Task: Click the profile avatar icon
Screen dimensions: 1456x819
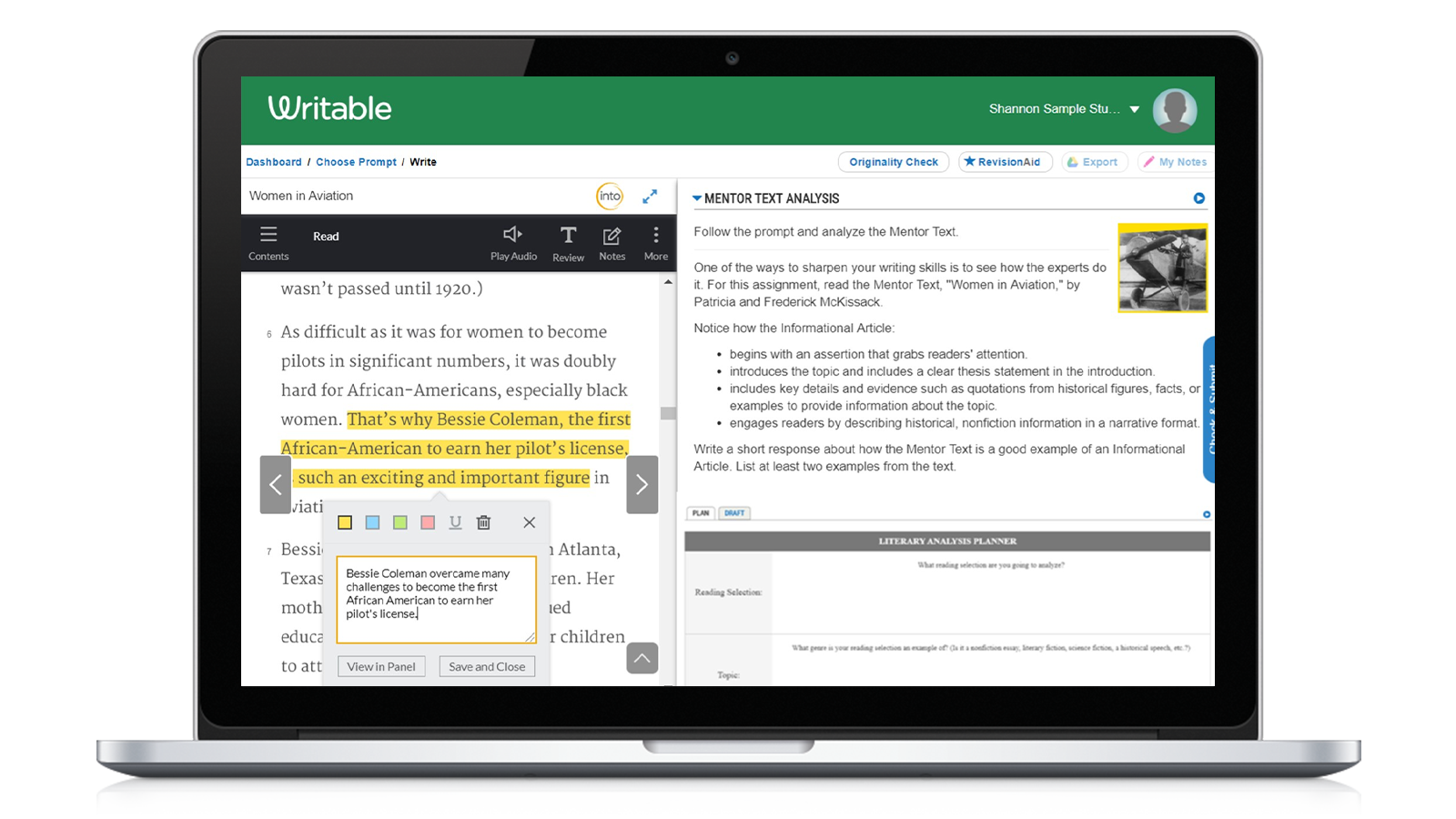Action: [x=1175, y=109]
